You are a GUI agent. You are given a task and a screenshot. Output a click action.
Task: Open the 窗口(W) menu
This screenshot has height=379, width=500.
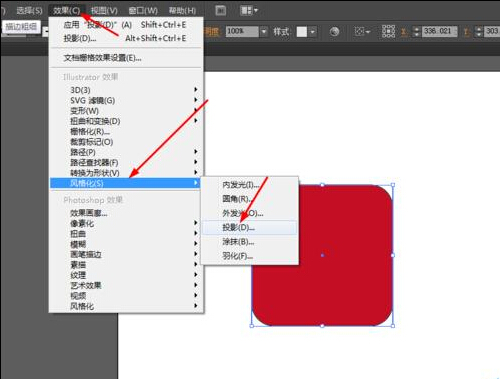[143, 11]
